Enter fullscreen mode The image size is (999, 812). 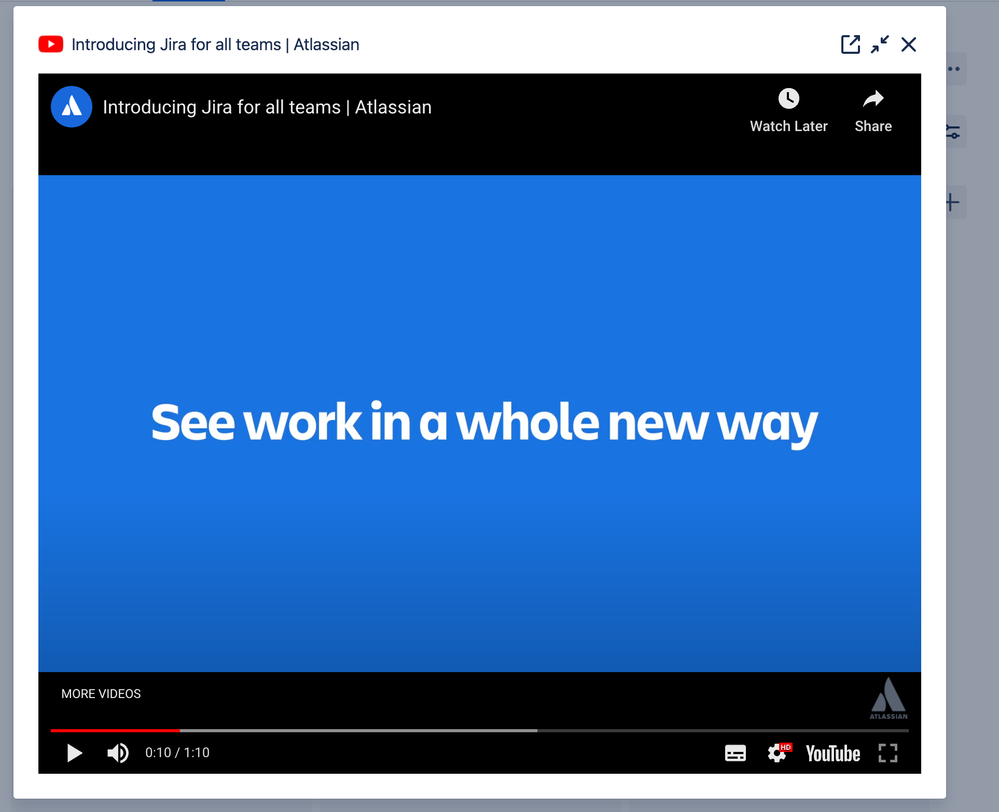point(888,753)
